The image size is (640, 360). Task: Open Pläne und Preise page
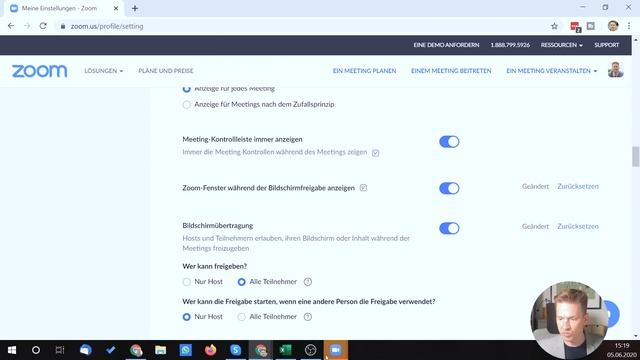click(x=166, y=71)
